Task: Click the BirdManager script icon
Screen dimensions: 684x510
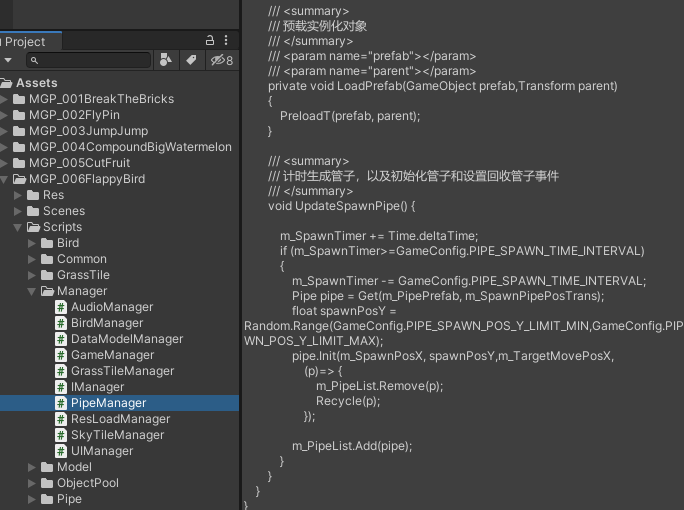Action: 61,323
